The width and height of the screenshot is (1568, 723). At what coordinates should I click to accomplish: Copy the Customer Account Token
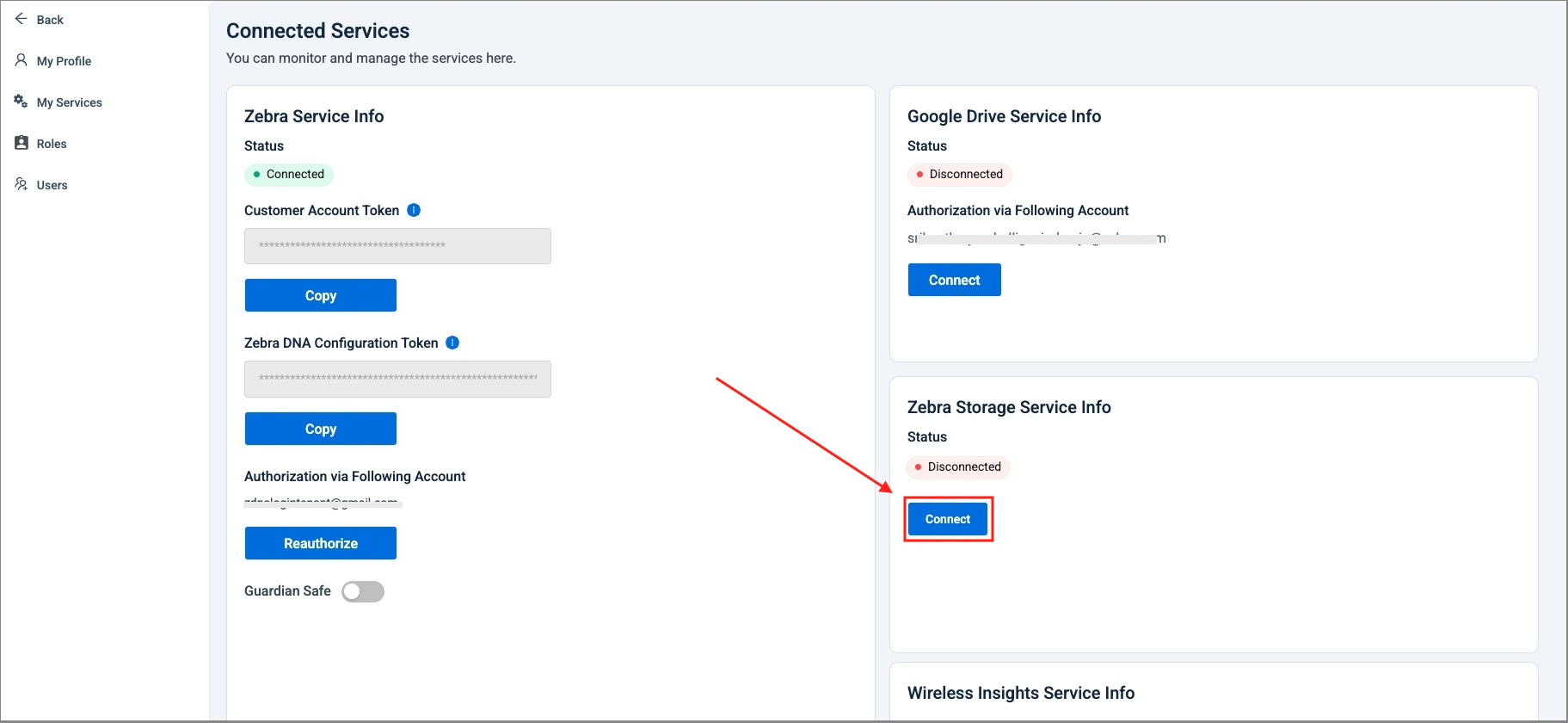tap(320, 295)
